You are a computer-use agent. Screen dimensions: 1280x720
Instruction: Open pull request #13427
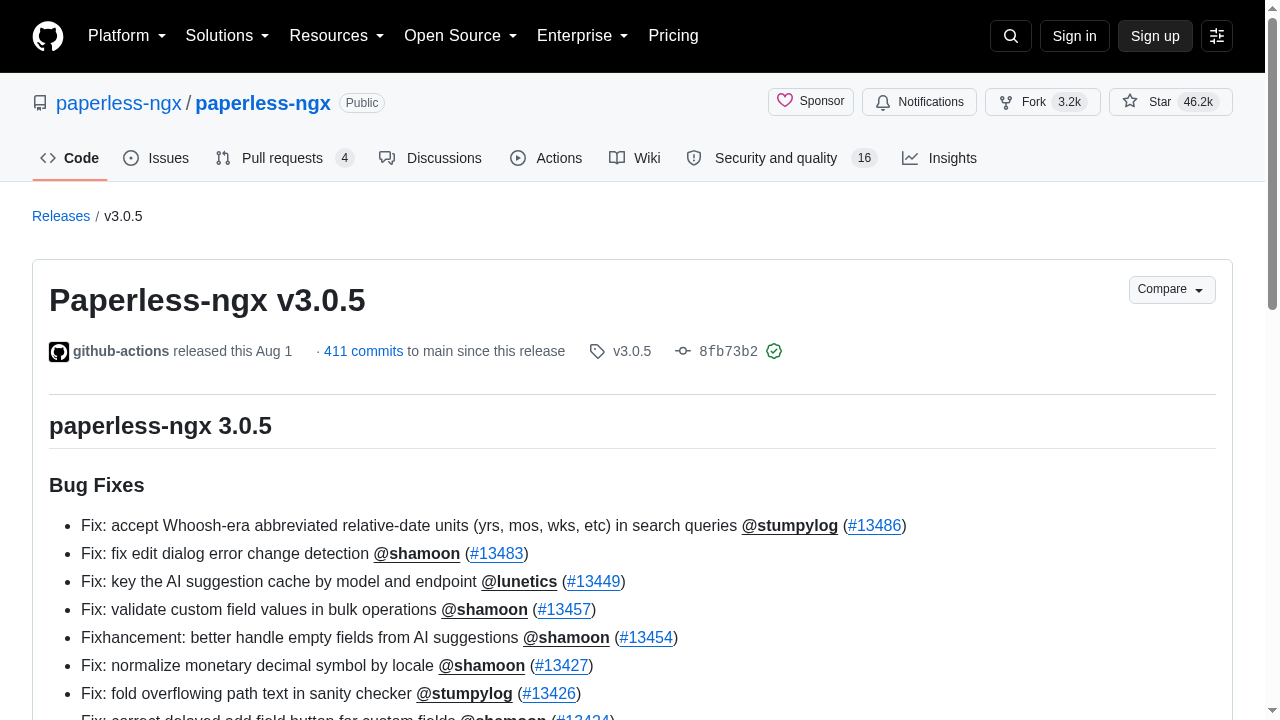coord(561,665)
